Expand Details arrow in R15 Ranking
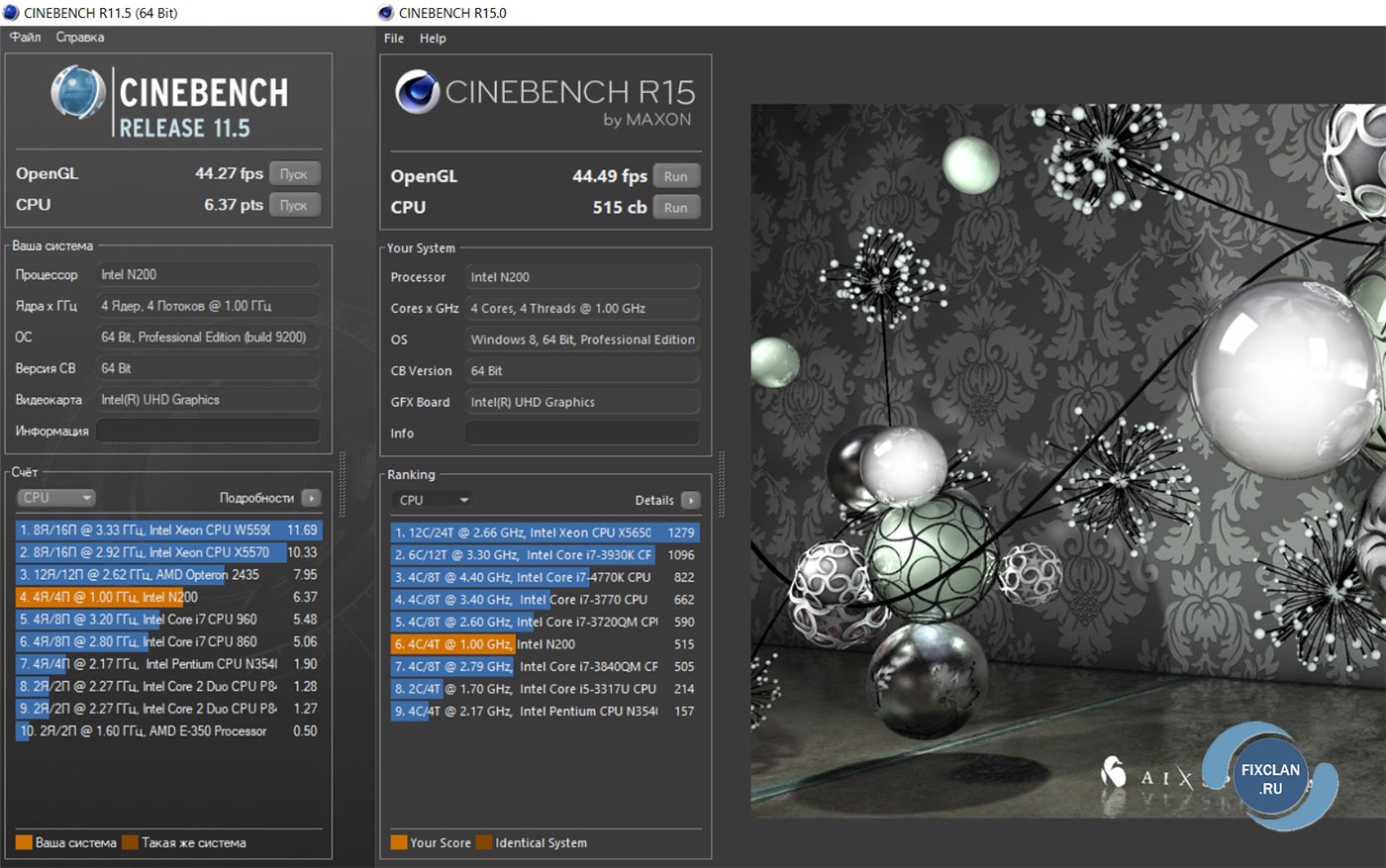Screen dimensions: 1386x868 point(691,501)
